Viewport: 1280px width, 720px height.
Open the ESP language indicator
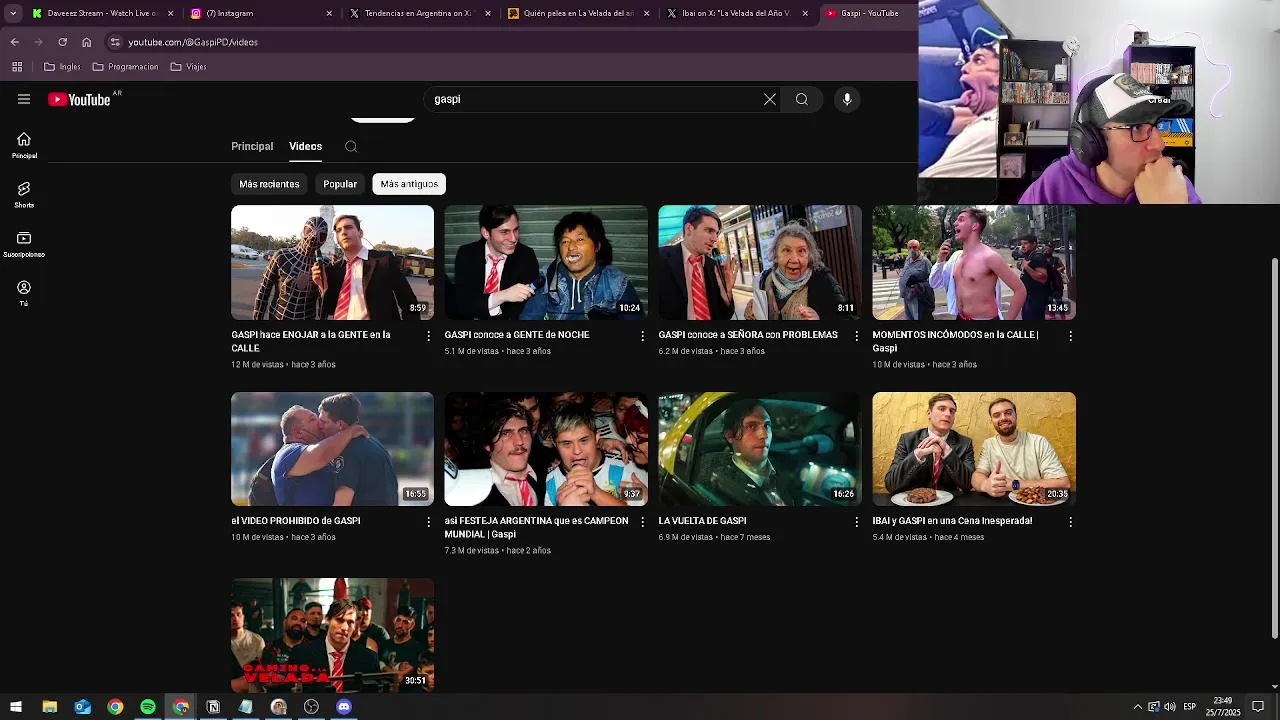coord(1189,707)
